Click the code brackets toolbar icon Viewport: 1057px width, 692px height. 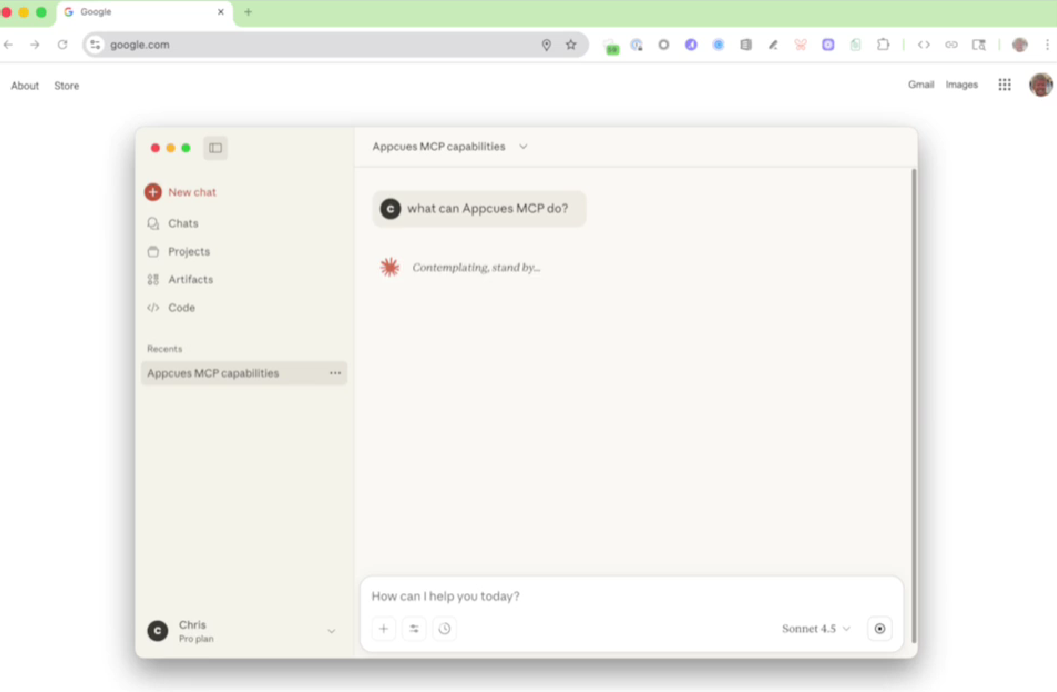tap(924, 44)
